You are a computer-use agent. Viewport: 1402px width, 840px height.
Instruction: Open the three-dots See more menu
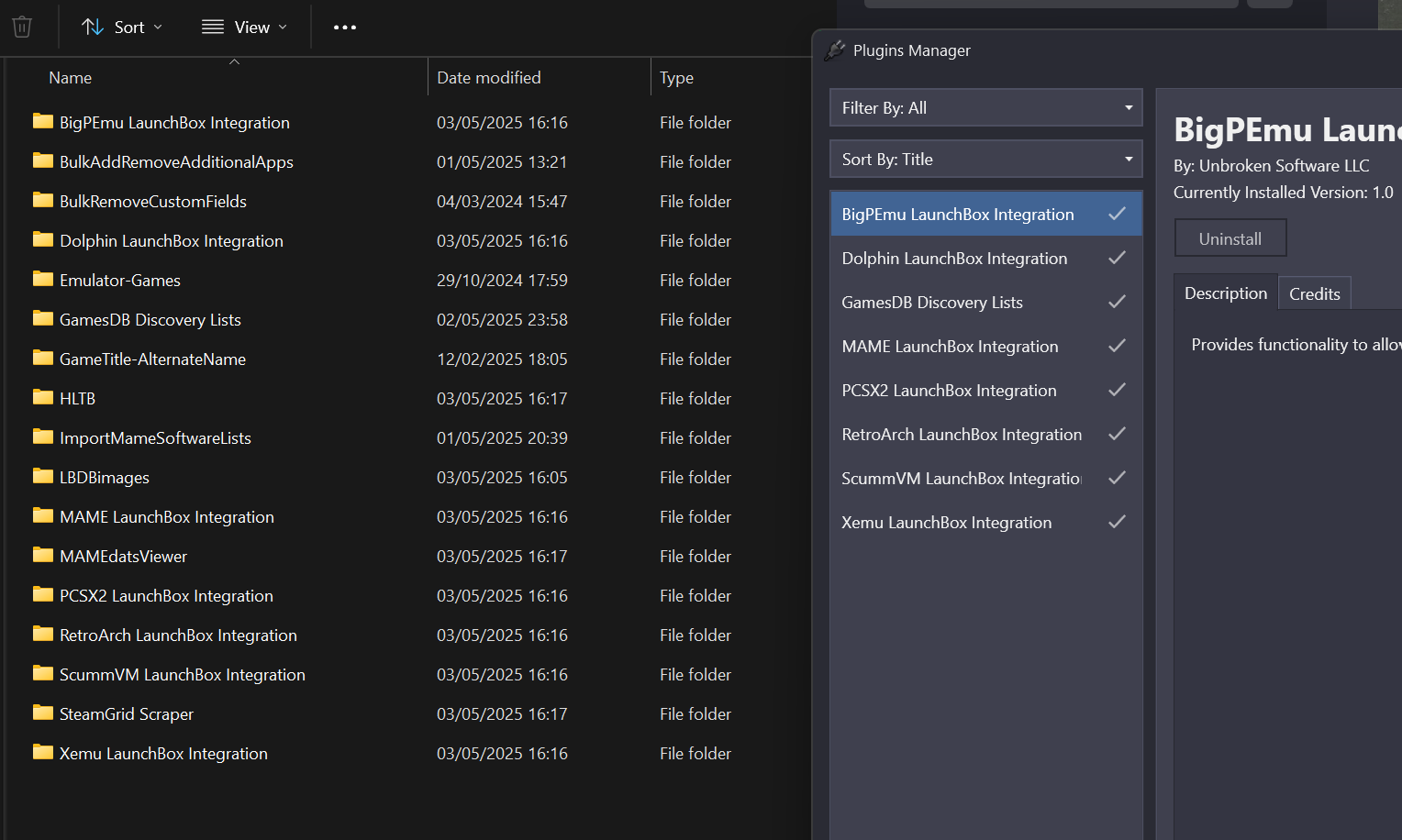coord(345,28)
